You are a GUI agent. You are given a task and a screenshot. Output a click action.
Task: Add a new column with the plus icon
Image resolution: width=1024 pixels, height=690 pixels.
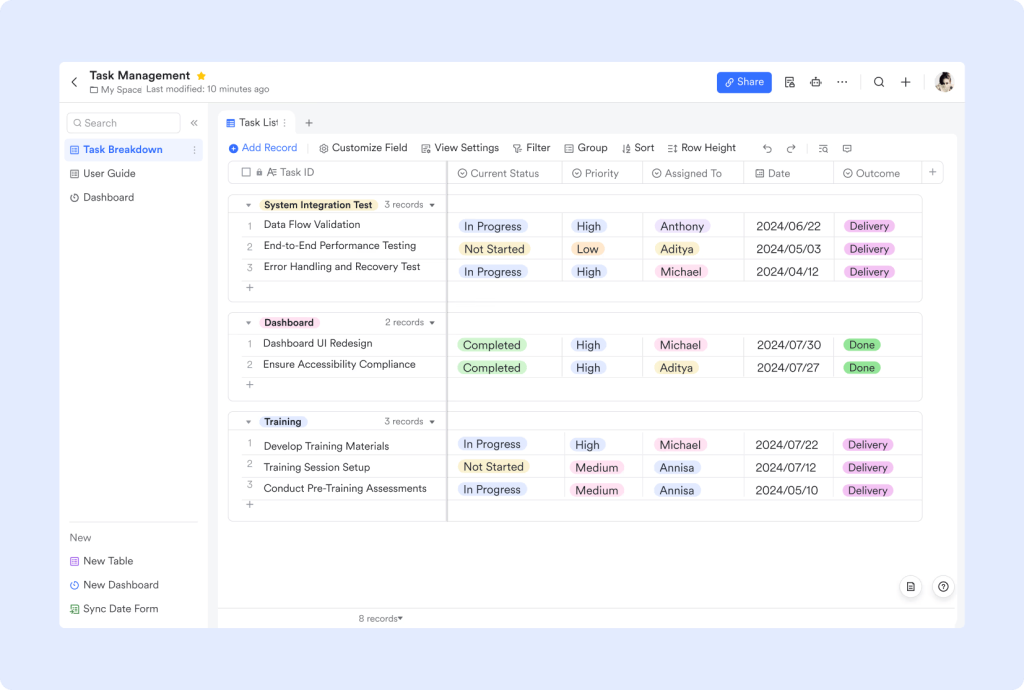pos(933,172)
